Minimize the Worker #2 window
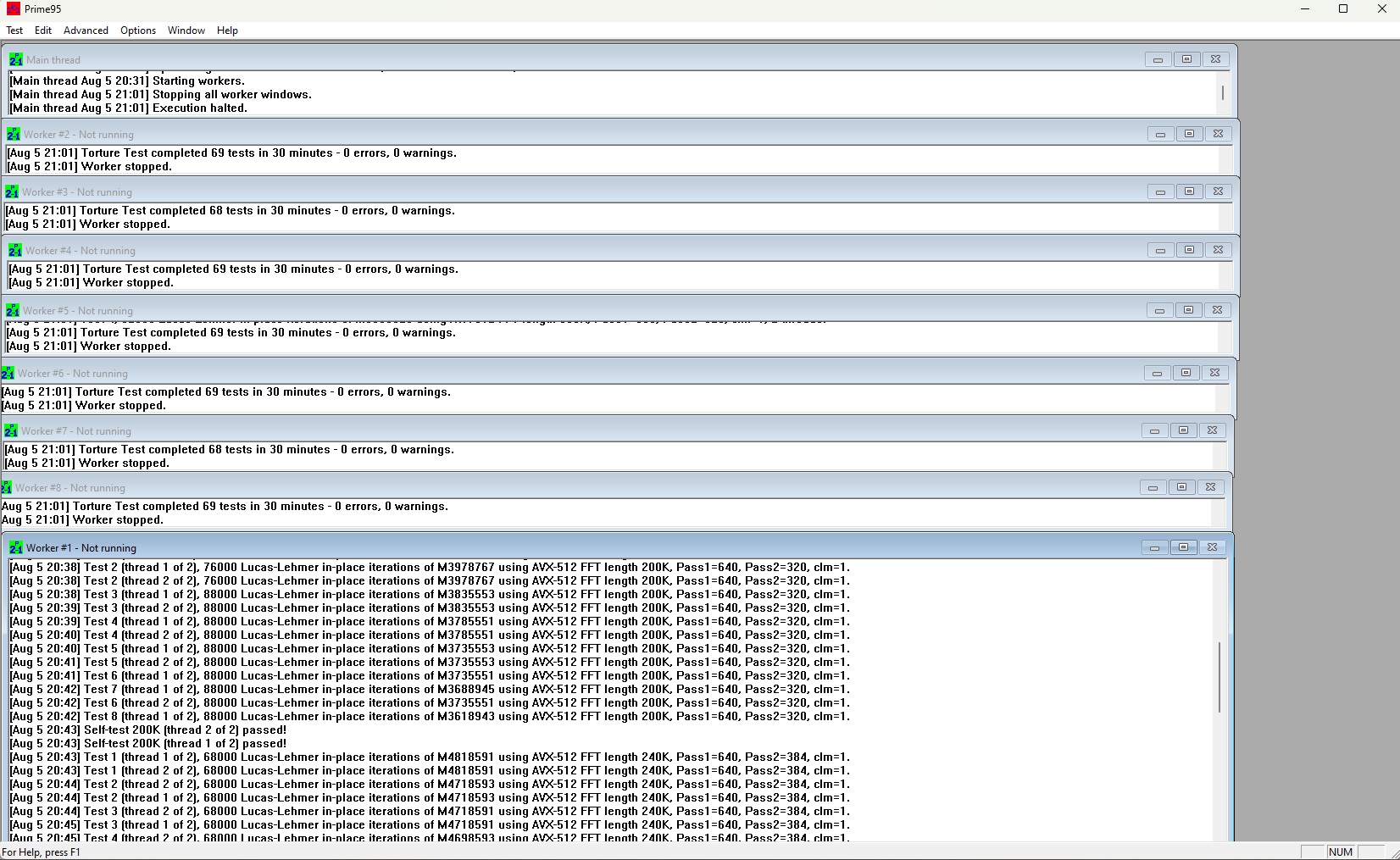This screenshot has width=1400, height=860. coord(1160,134)
